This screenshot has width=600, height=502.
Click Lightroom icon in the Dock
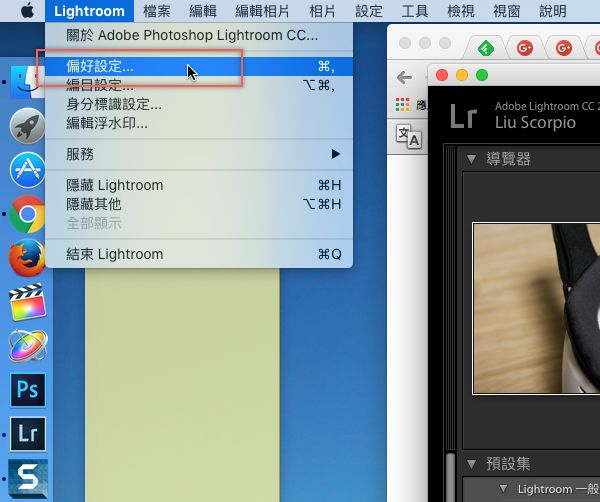pos(28,434)
